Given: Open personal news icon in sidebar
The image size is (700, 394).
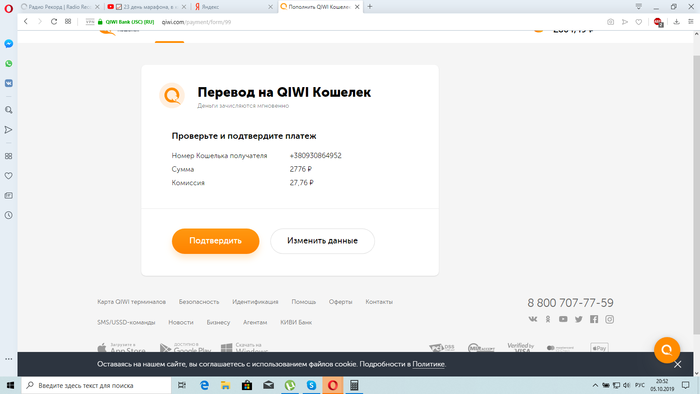Looking at the screenshot, I should 8,195.
